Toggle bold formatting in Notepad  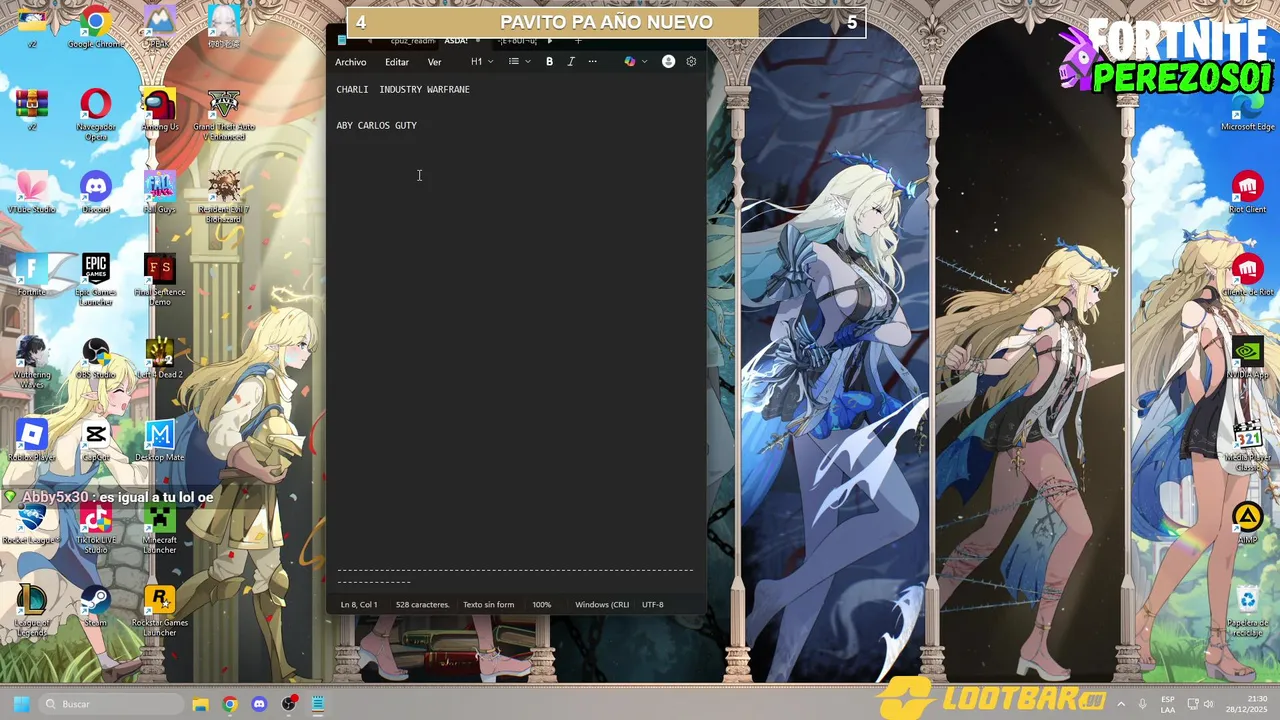[x=549, y=62]
